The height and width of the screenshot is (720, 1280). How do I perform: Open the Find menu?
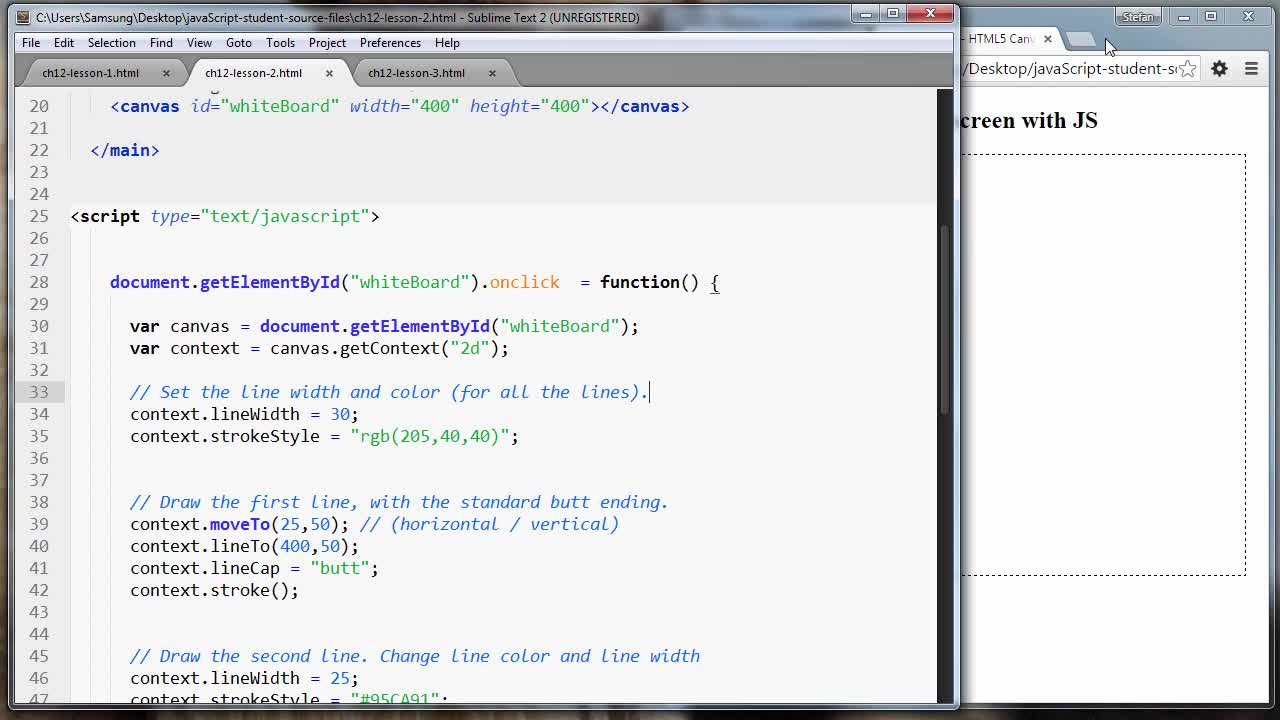tap(161, 43)
